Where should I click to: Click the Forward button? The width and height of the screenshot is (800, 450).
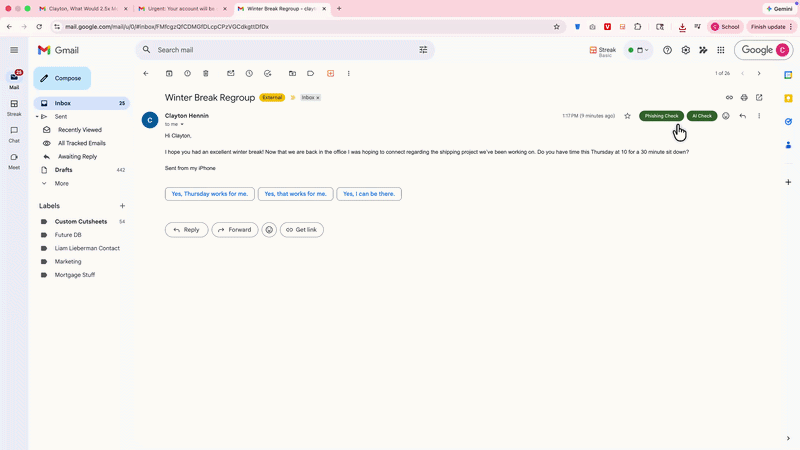tap(235, 230)
